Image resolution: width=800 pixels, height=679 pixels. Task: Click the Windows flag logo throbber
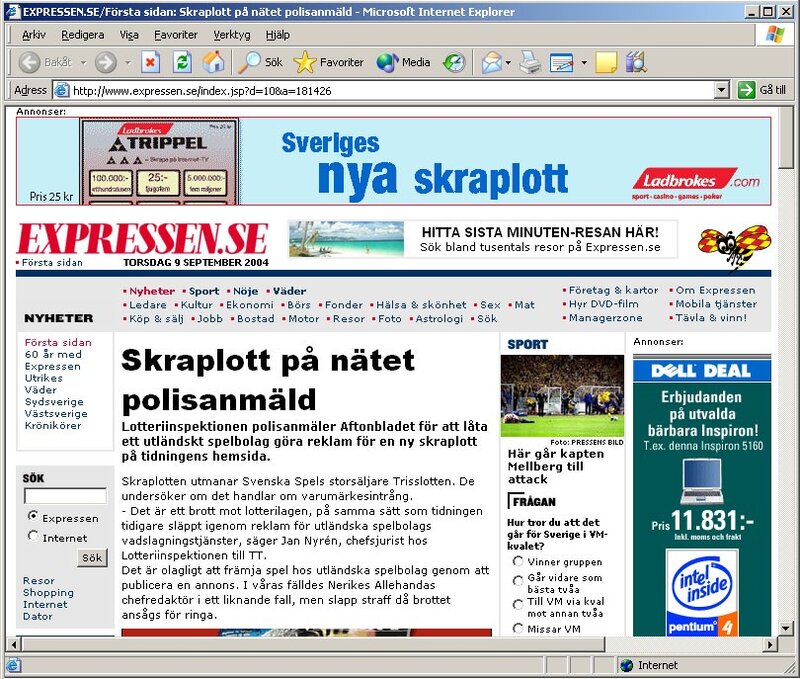point(776,34)
